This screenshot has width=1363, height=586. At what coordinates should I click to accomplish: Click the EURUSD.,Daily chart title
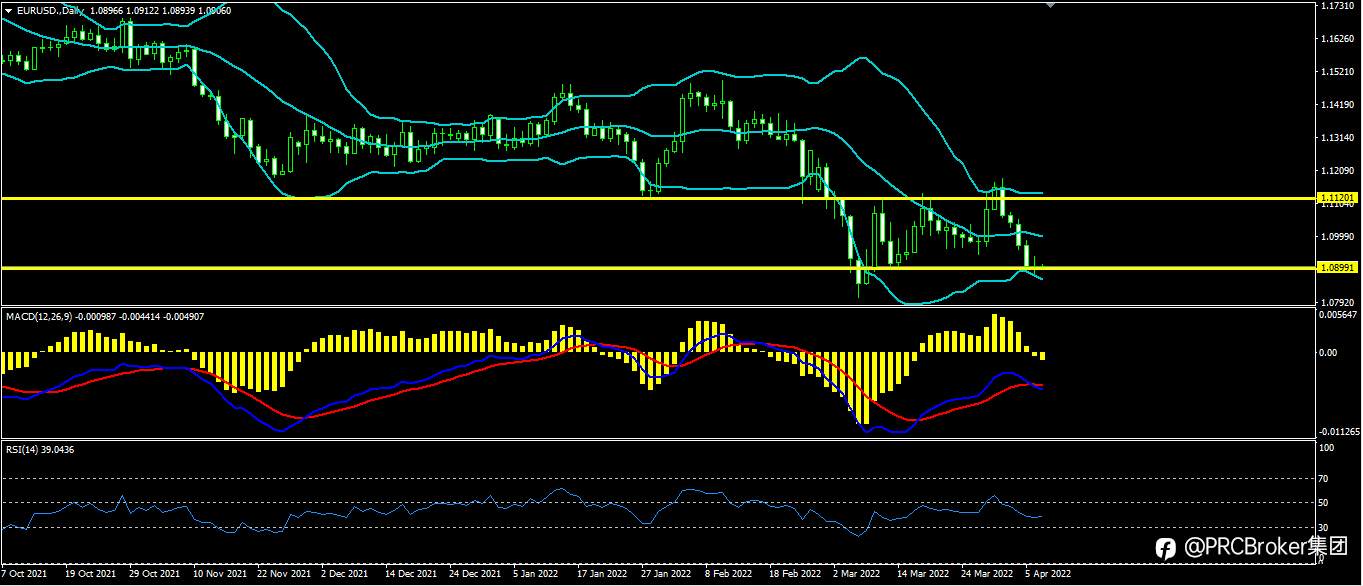51,10
